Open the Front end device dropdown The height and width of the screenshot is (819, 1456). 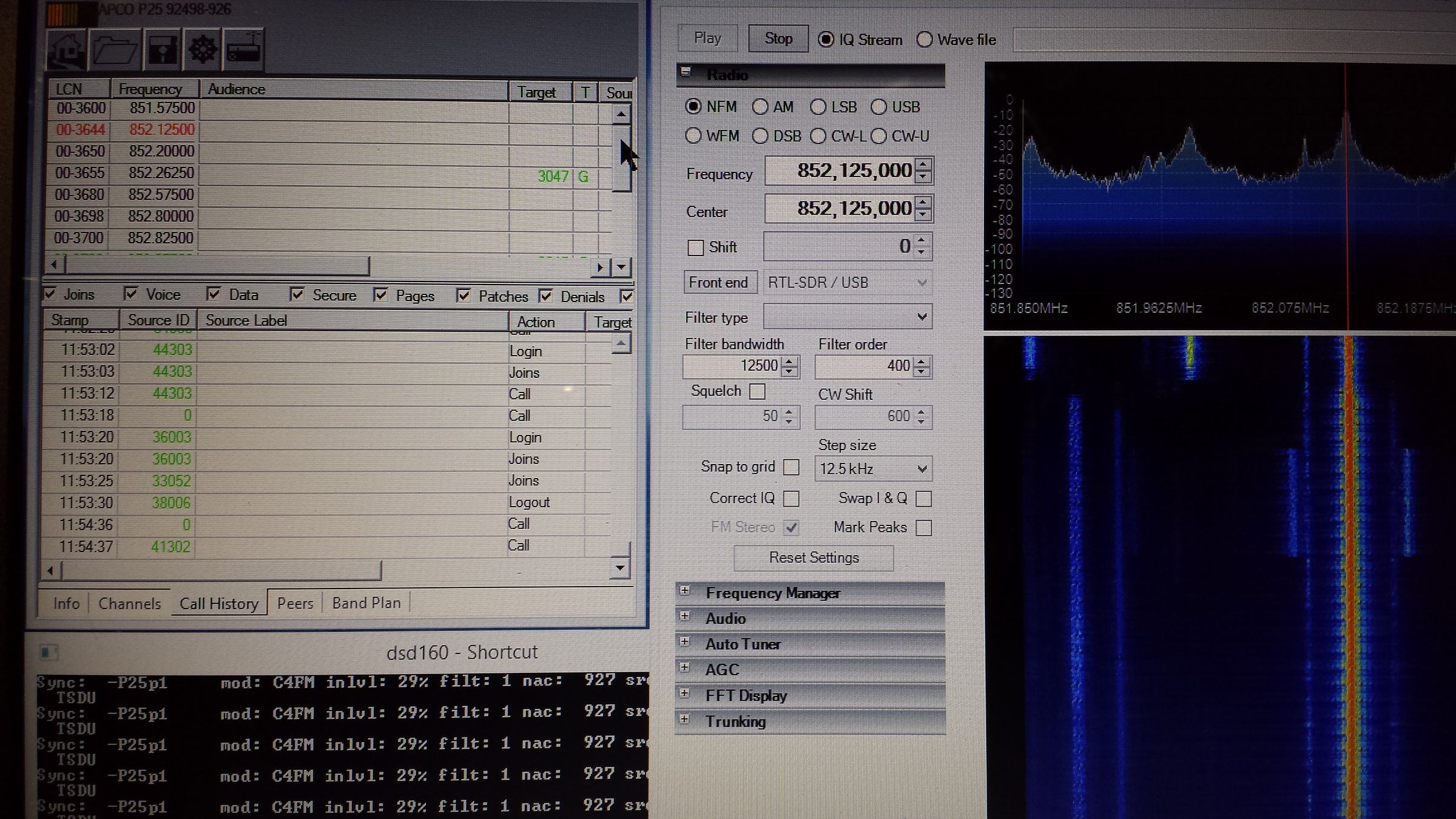click(x=921, y=282)
